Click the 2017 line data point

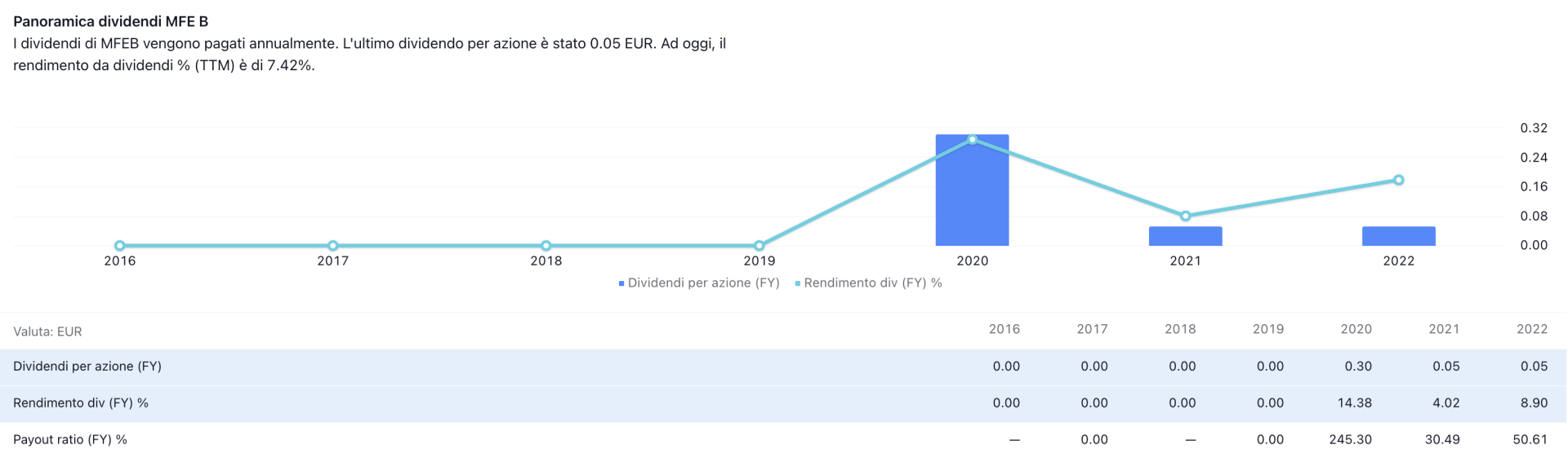[x=333, y=245]
